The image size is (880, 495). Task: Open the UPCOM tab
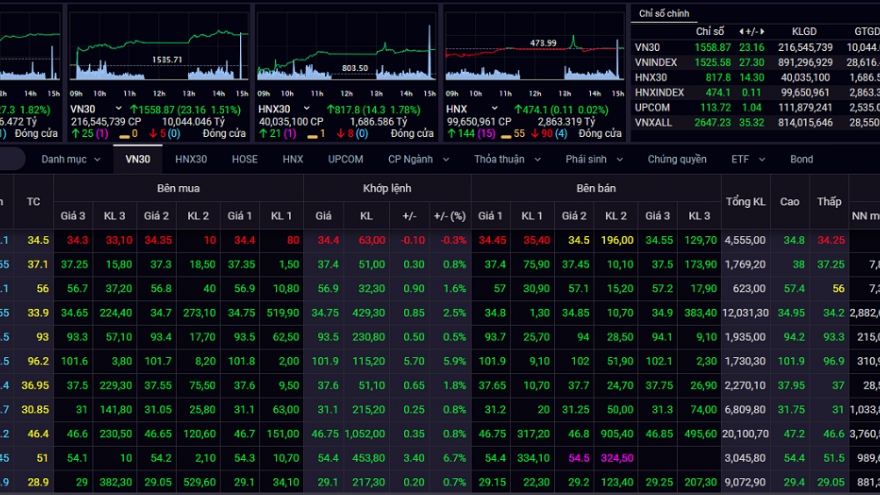(x=345, y=159)
